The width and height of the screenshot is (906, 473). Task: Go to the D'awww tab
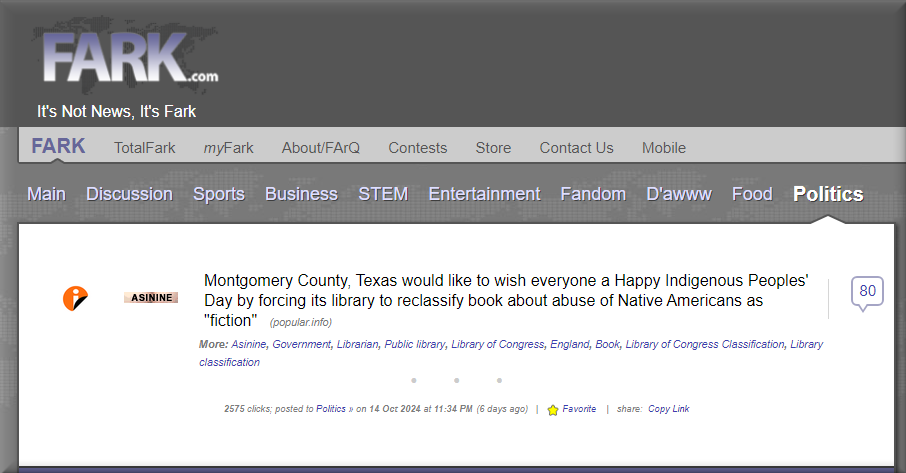tap(679, 194)
